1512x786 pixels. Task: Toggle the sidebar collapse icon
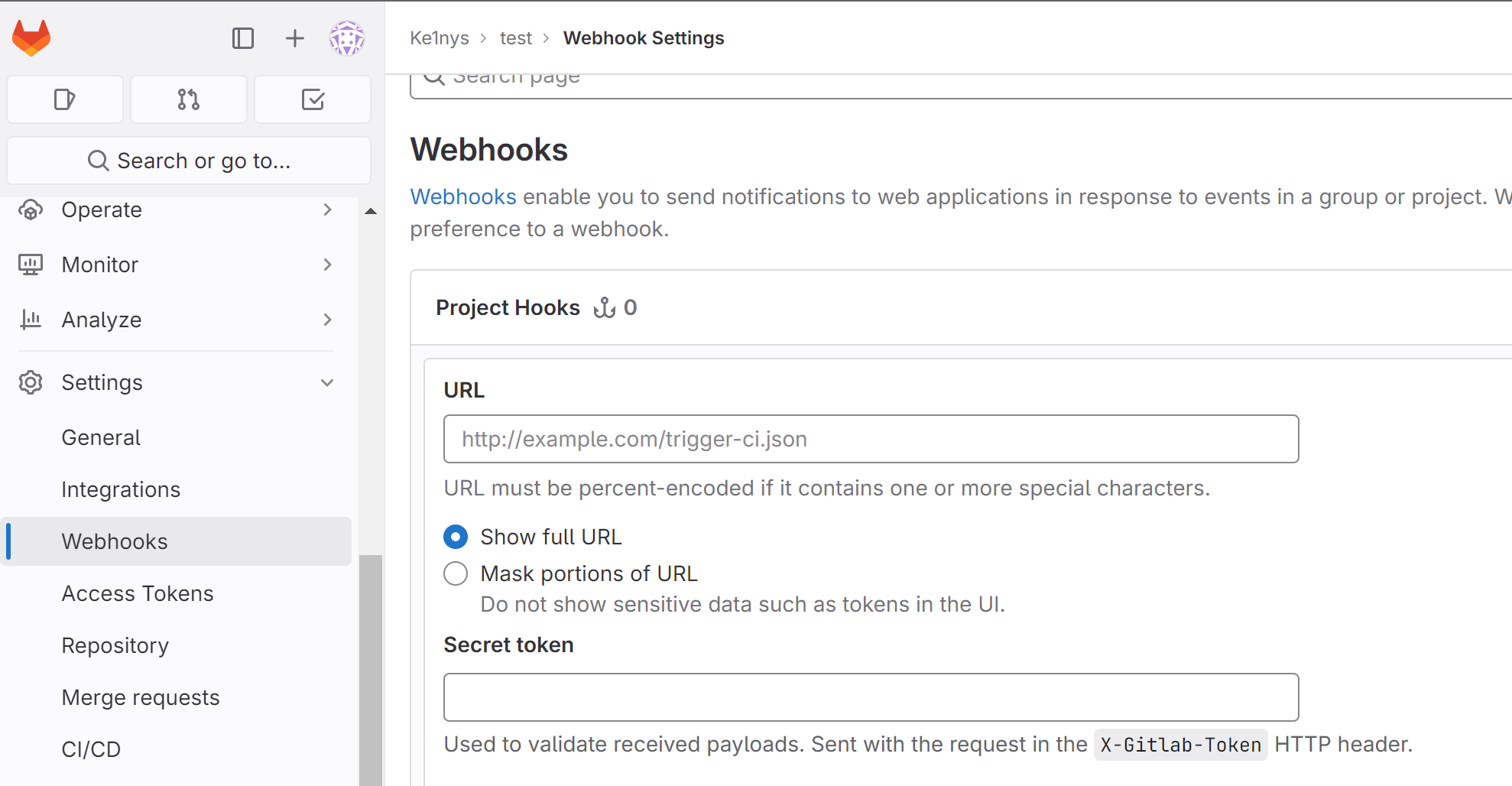click(x=243, y=38)
